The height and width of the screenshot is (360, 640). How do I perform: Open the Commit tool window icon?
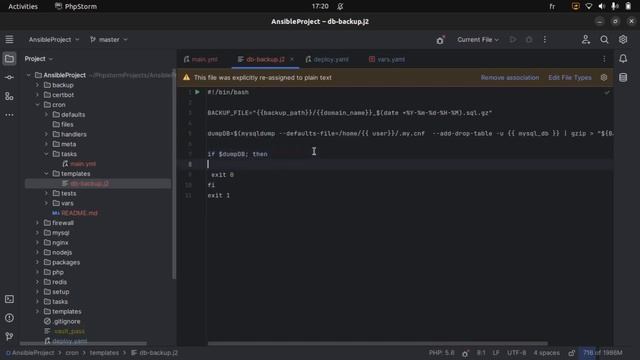[9, 77]
